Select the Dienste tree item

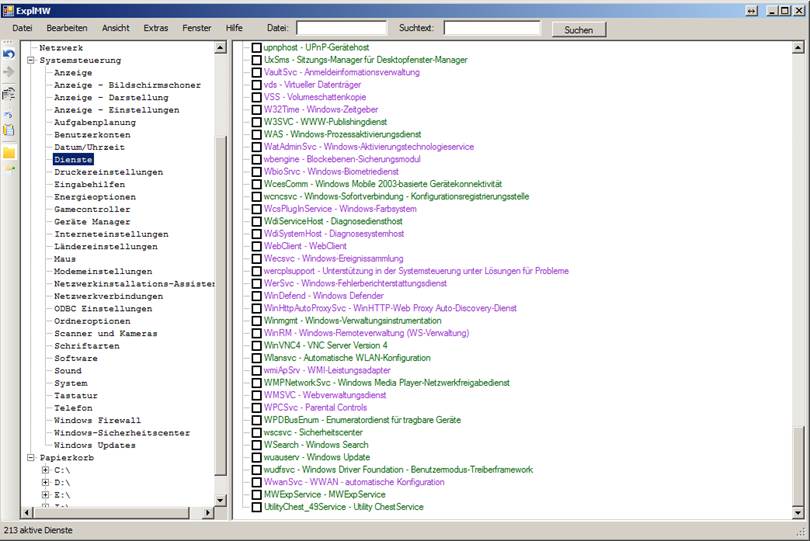(73, 160)
